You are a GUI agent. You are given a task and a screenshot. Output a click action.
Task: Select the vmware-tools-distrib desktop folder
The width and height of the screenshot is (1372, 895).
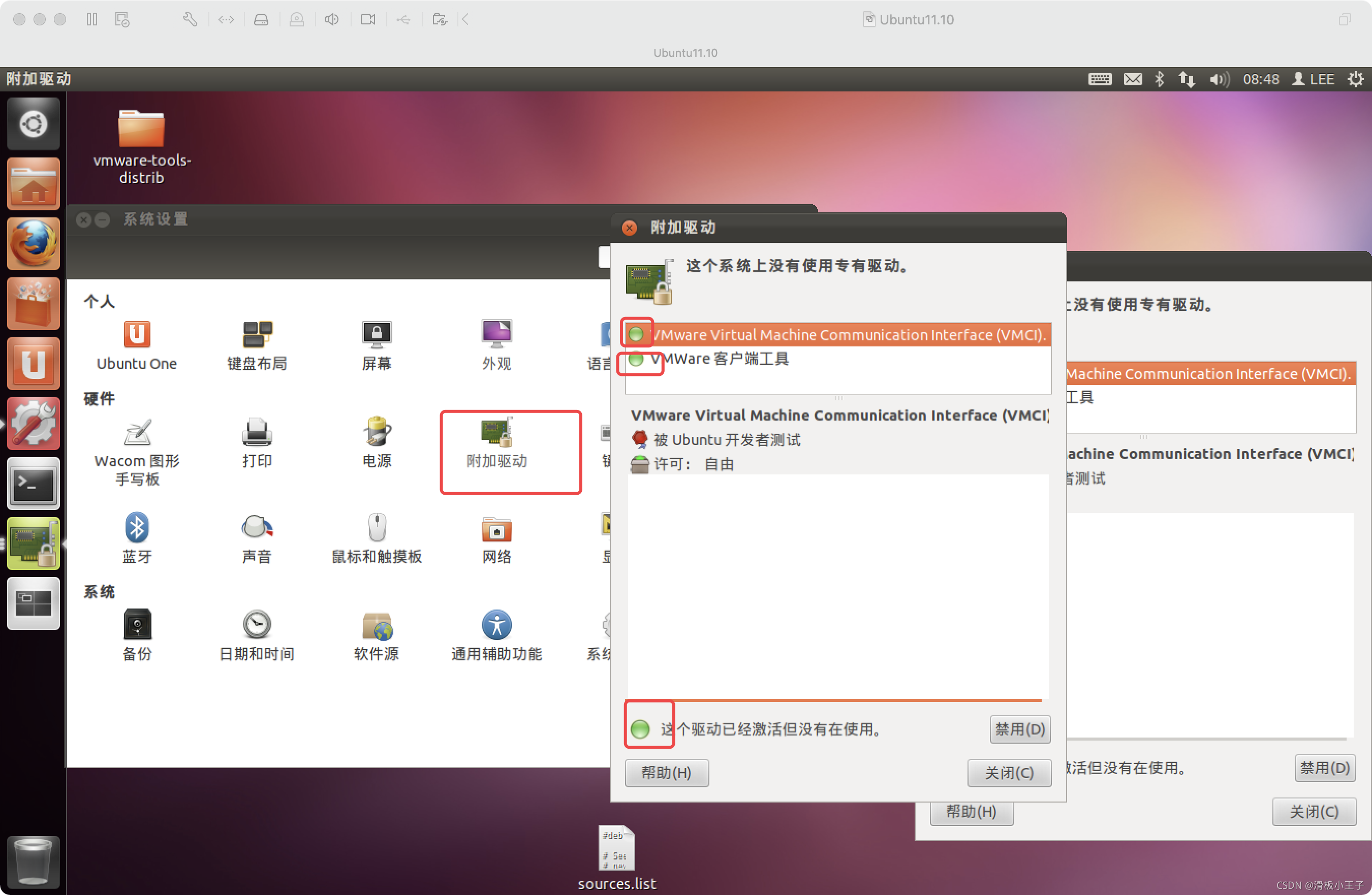(x=142, y=146)
